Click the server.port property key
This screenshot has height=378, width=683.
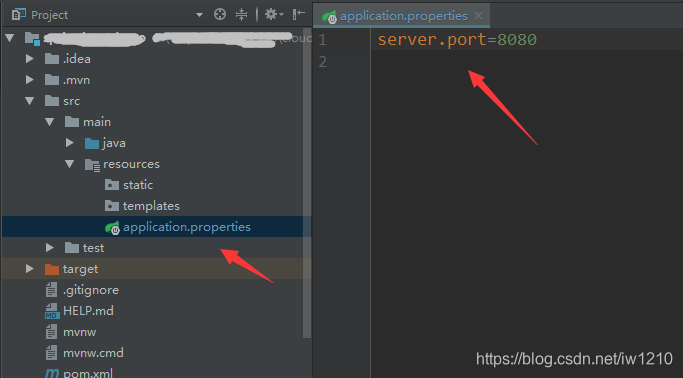(432, 40)
